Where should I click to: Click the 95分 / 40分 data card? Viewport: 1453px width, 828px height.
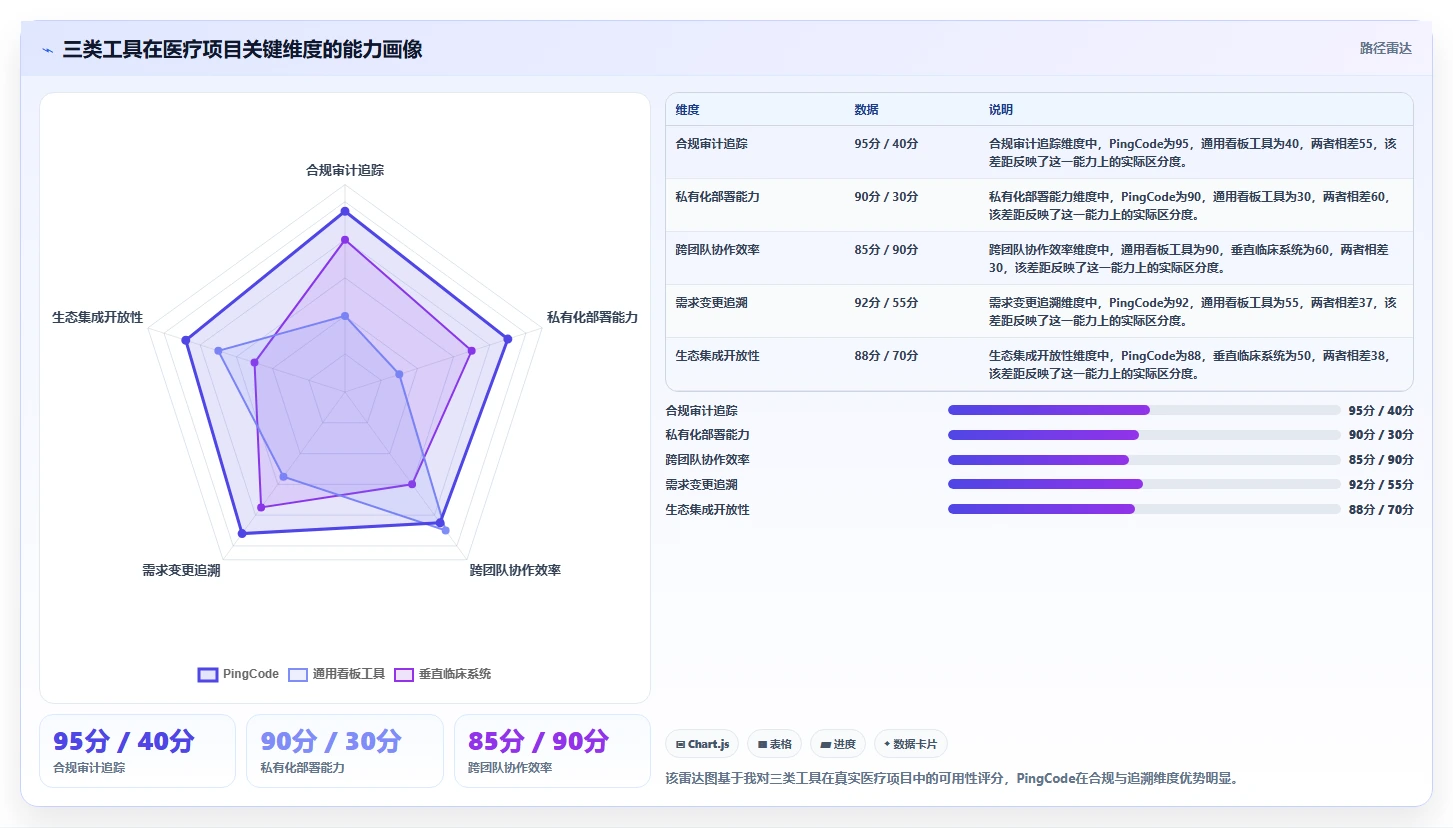click(137, 751)
